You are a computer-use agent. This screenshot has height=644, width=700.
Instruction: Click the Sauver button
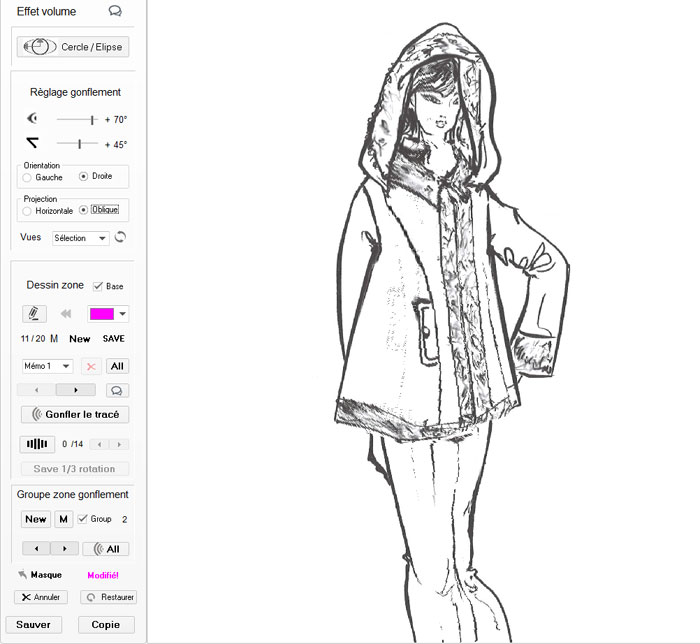(x=33, y=624)
